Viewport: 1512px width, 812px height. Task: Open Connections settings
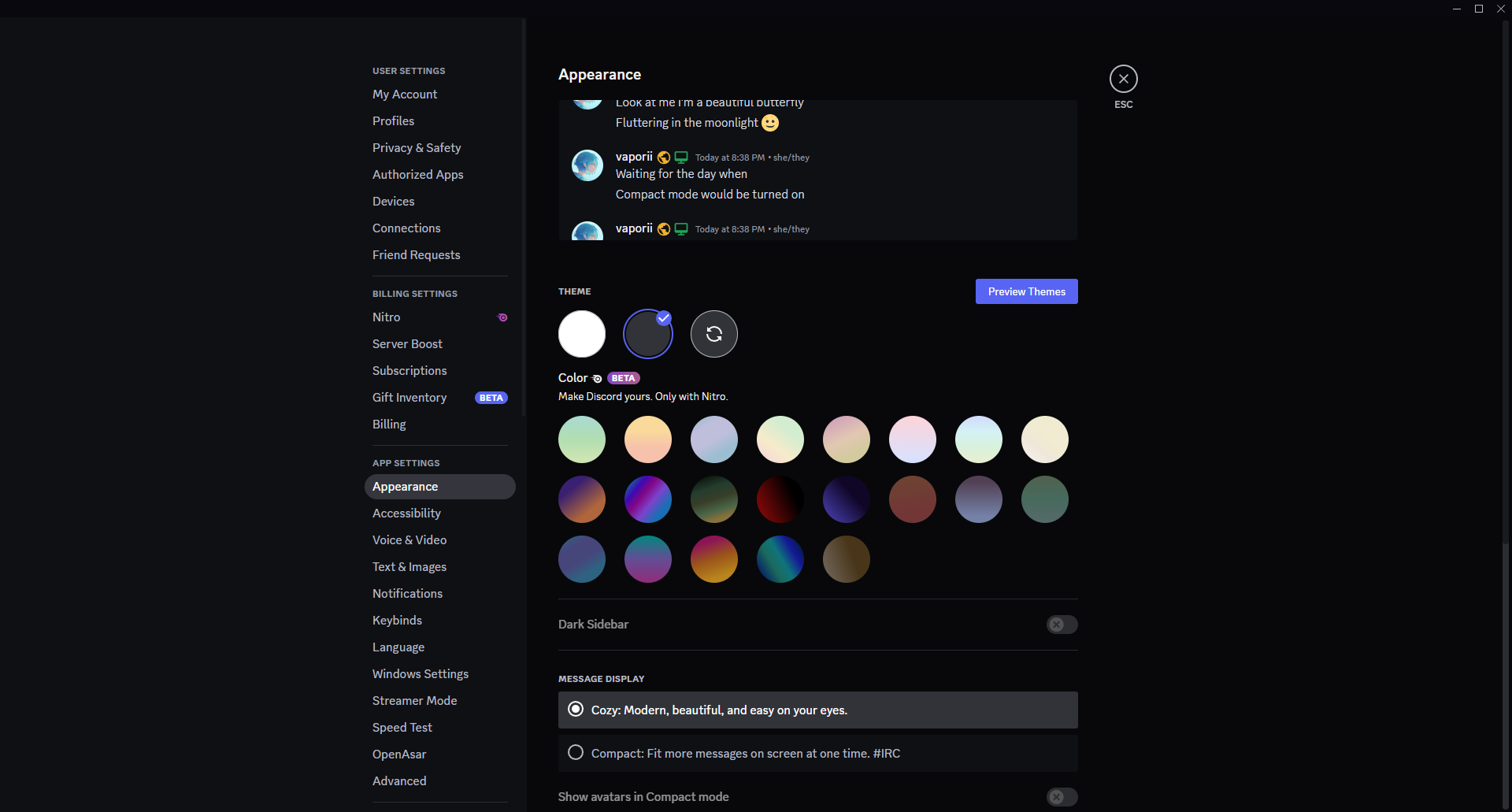click(x=440, y=228)
